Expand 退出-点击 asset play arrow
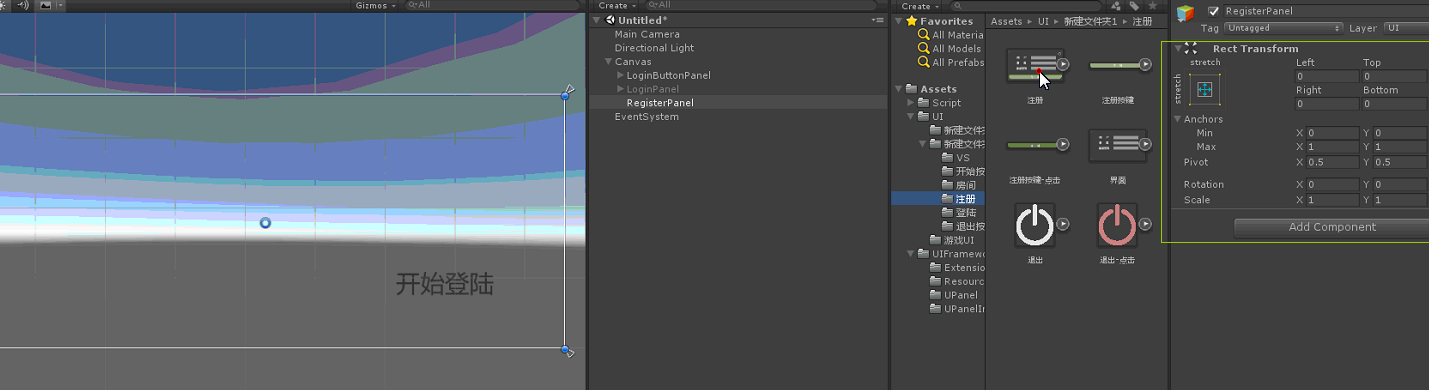The height and width of the screenshot is (390, 1429). pyautogui.click(x=1145, y=225)
